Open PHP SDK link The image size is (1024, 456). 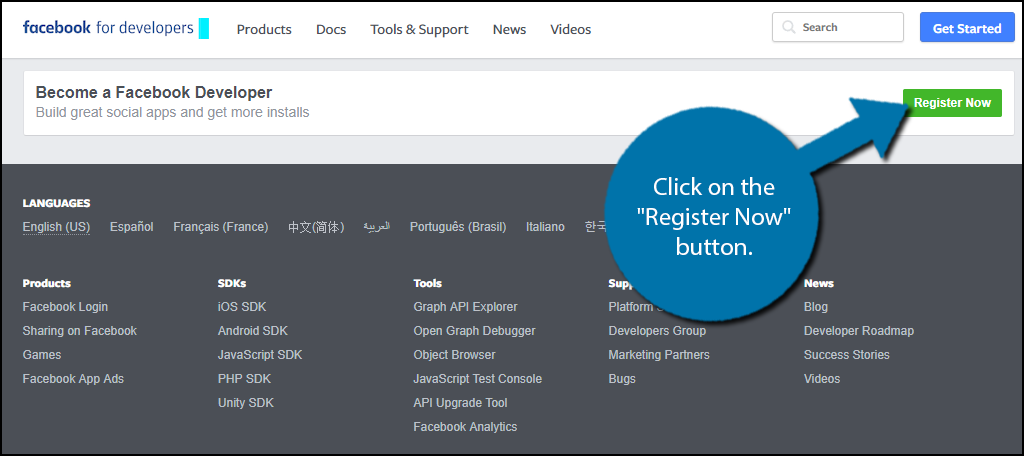tap(244, 378)
